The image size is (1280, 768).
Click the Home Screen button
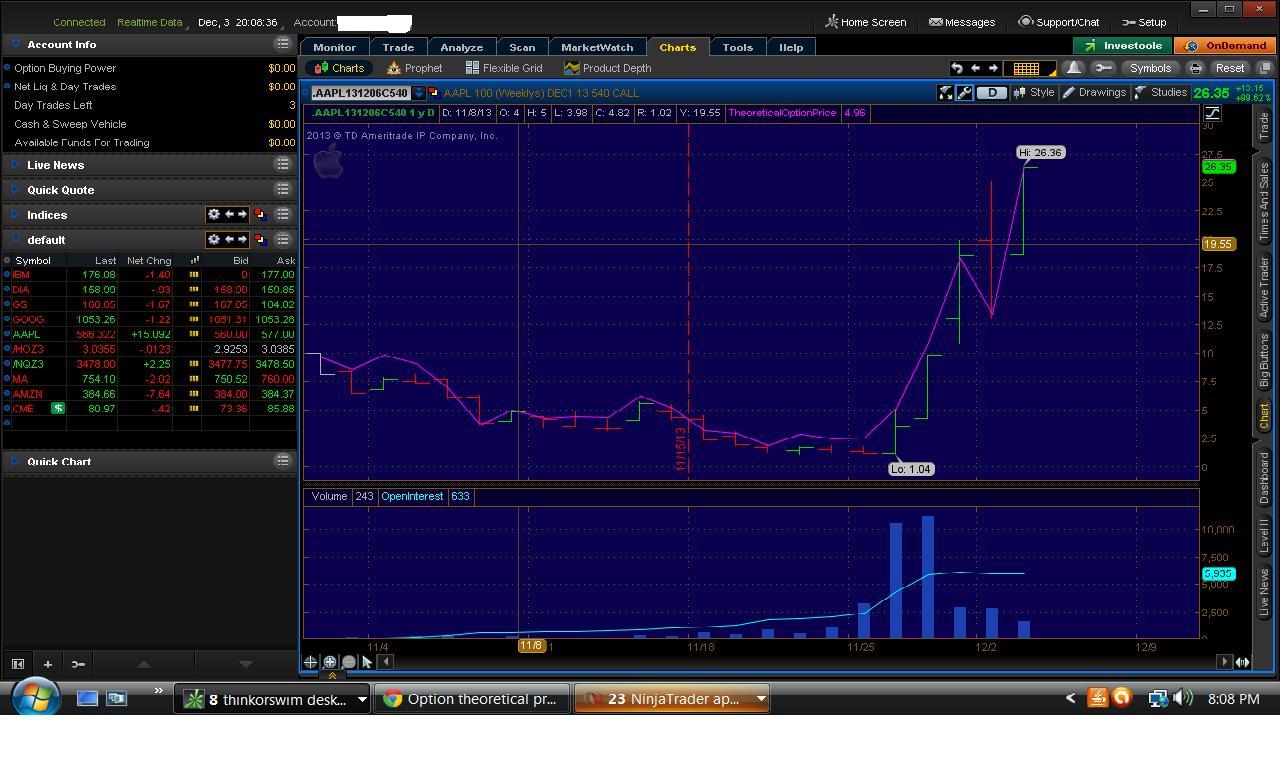click(866, 22)
